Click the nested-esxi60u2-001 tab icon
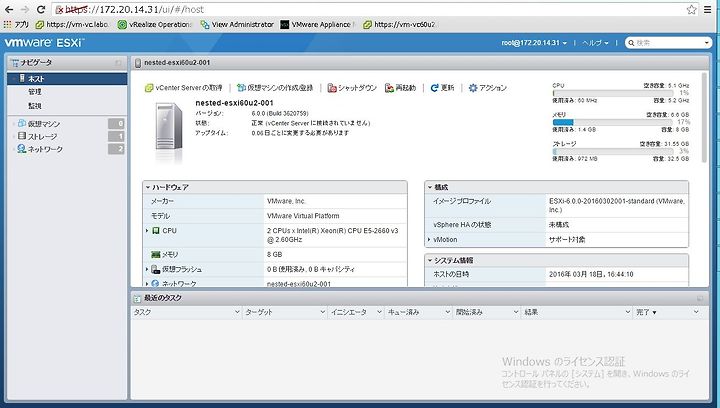Viewport: 720px width, 408px height. pos(138,63)
